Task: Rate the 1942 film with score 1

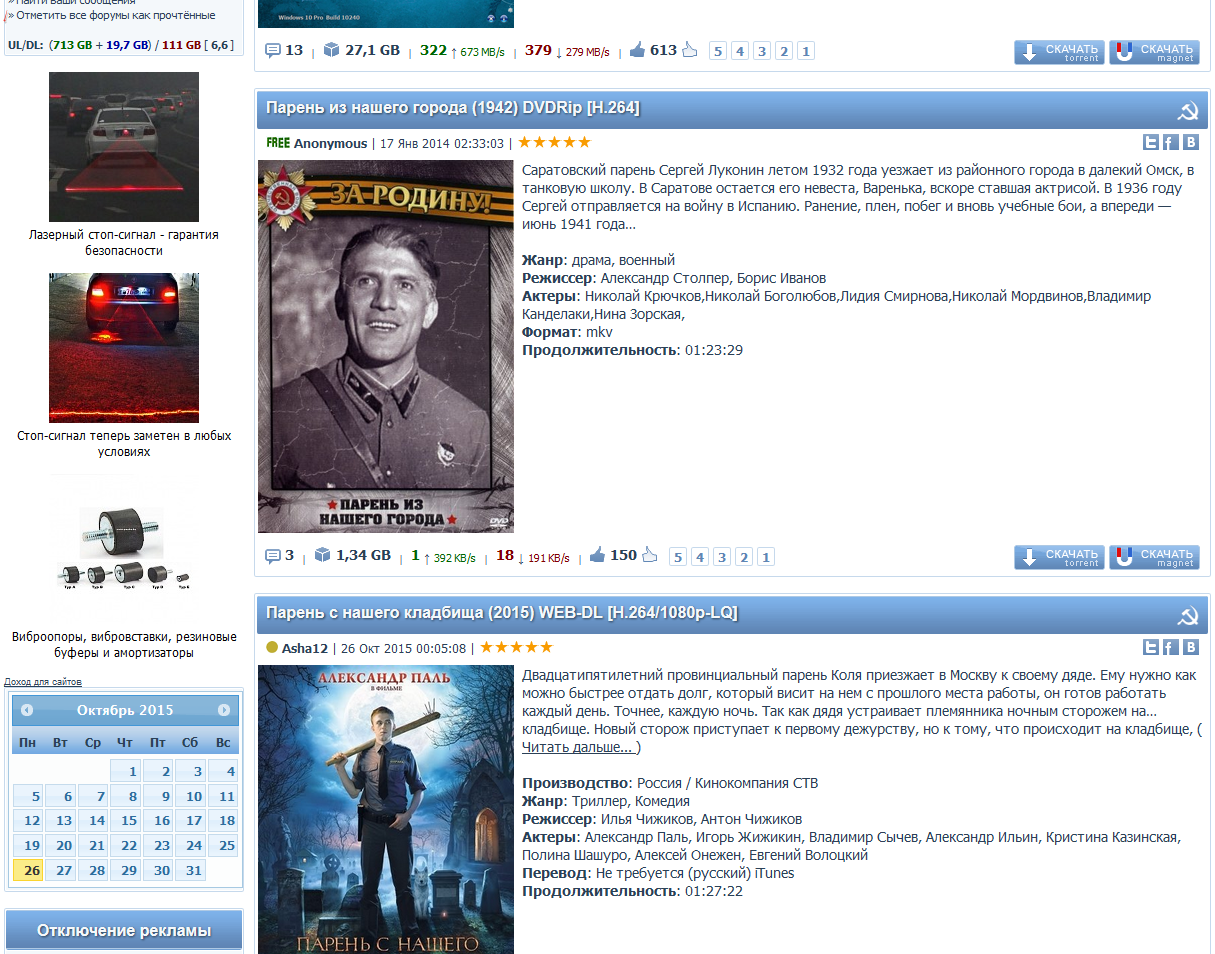Action: (766, 557)
